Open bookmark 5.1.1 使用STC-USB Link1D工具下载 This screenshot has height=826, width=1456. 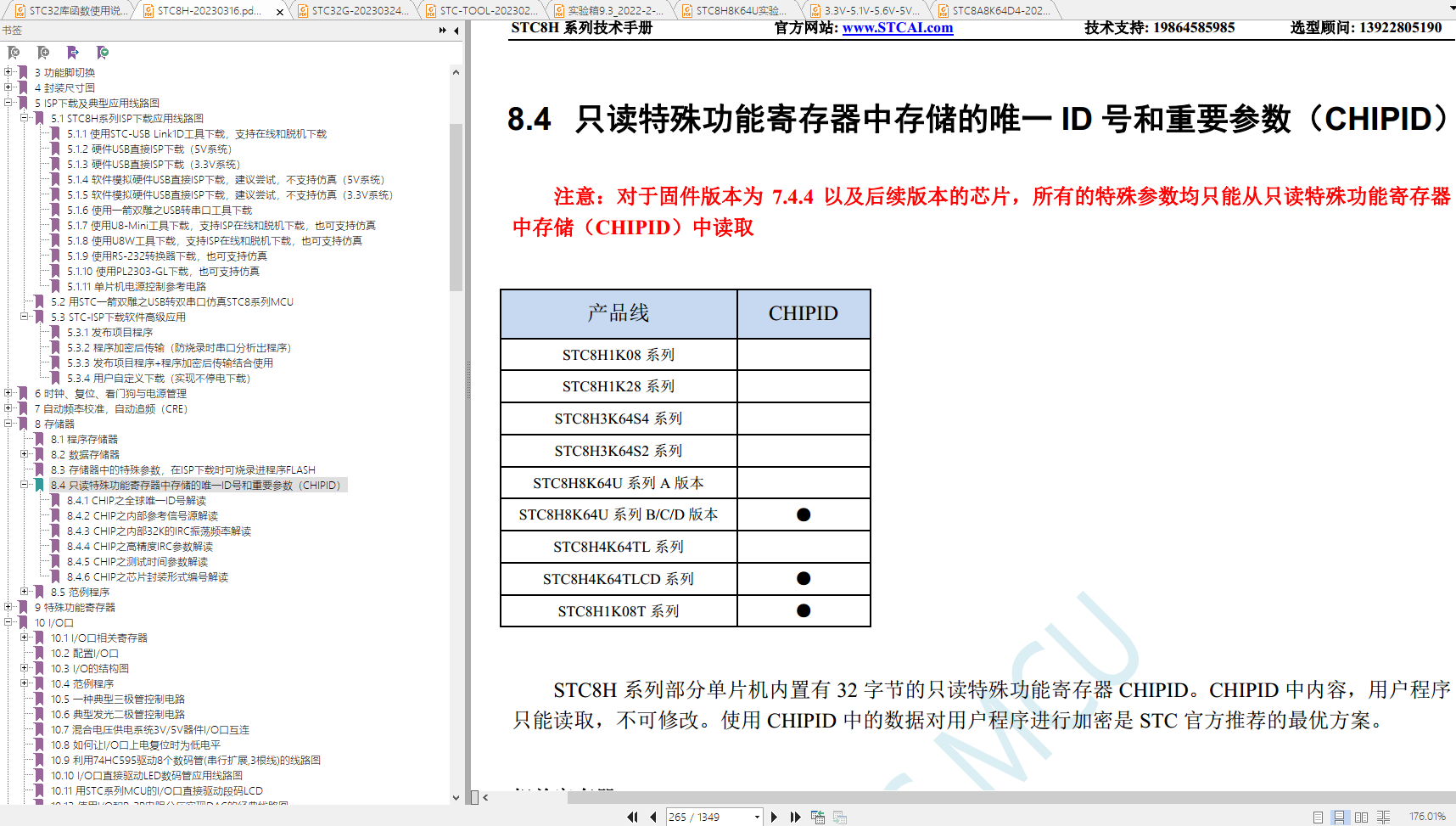197,134
